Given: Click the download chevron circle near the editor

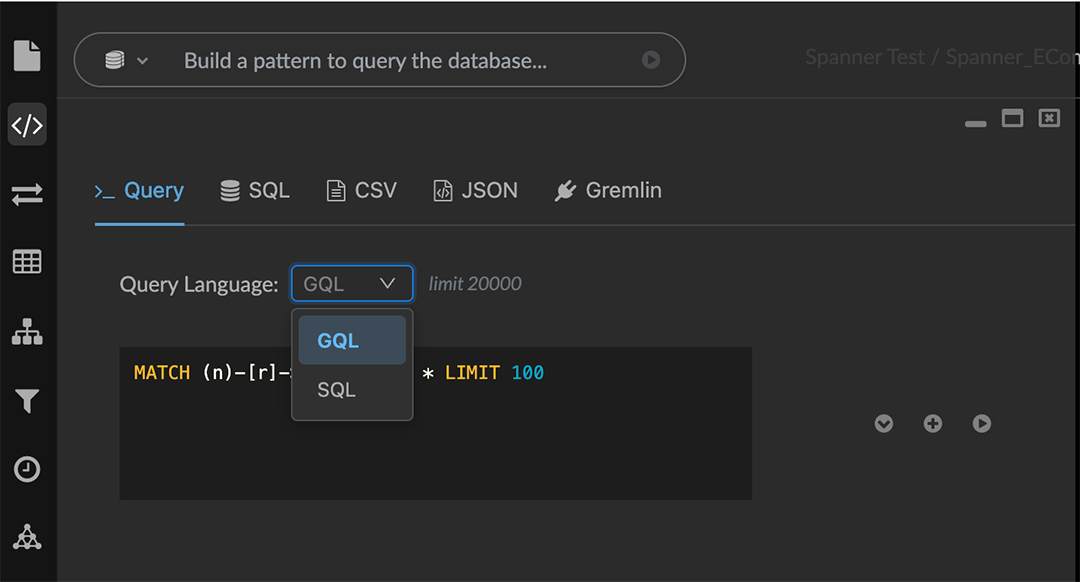Looking at the screenshot, I should pos(884,423).
